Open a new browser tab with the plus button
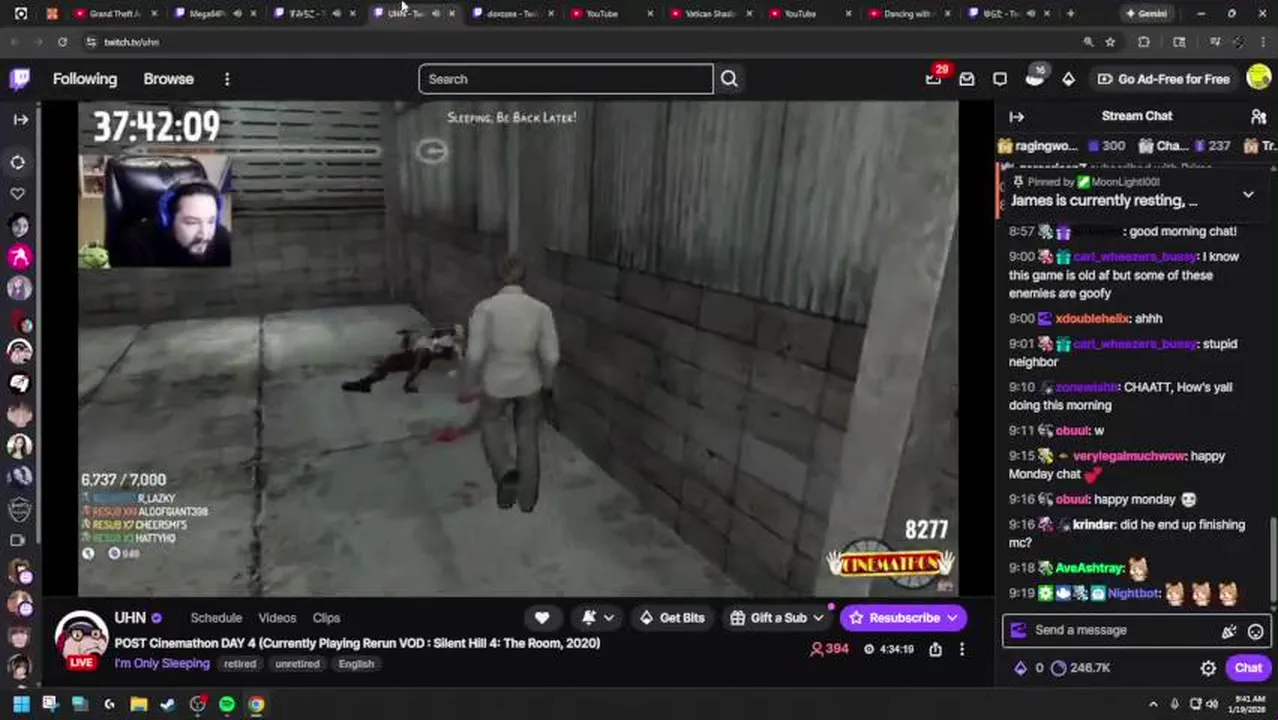The width and height of the screenshot is (1278, 720). (1070, 14)
